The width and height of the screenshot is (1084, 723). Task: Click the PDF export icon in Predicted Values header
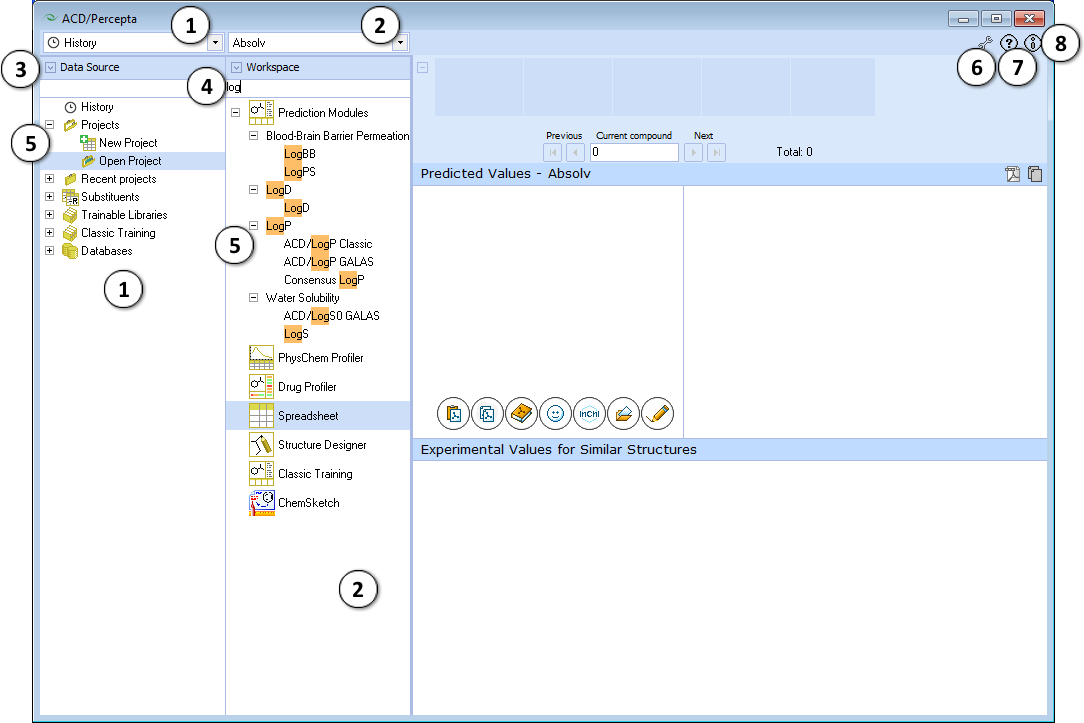coord(1013,174)
